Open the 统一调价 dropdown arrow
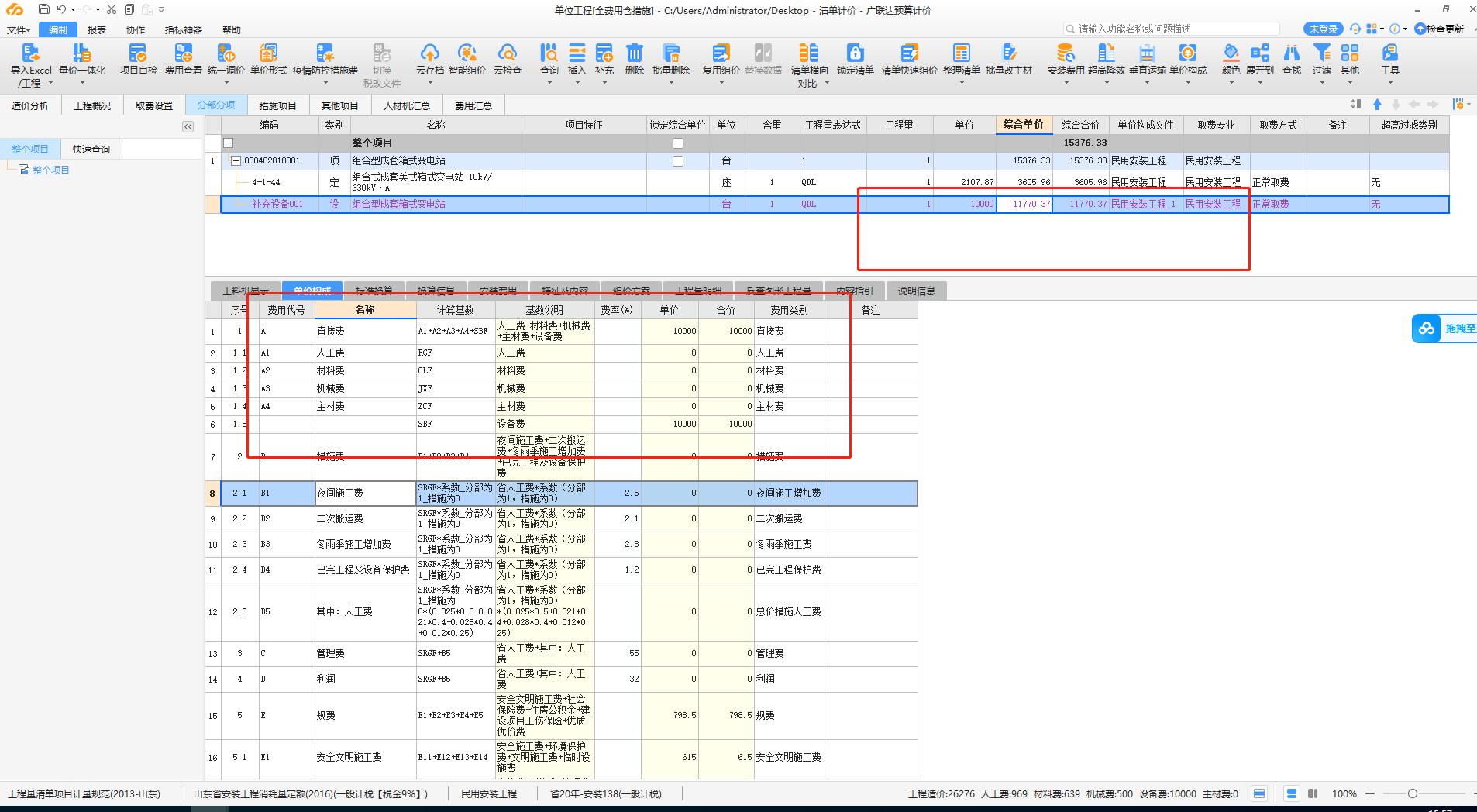Image resolution: width=1477 pixels, height=812 pixels. pos(226,83)
